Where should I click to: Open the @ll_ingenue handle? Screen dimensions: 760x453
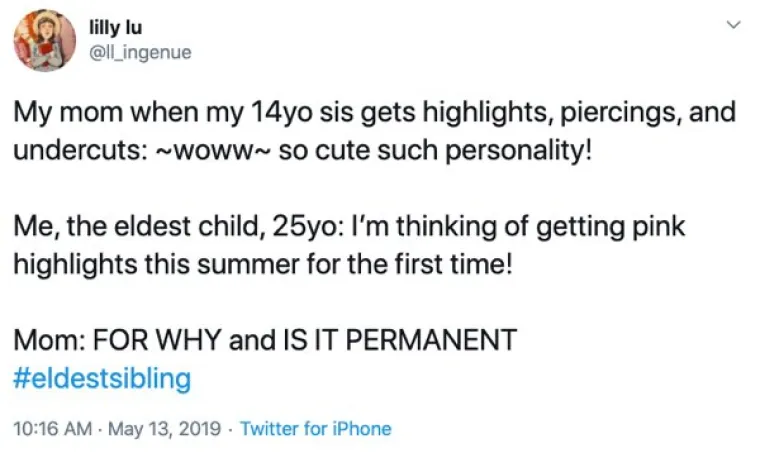tap(141, 52)
